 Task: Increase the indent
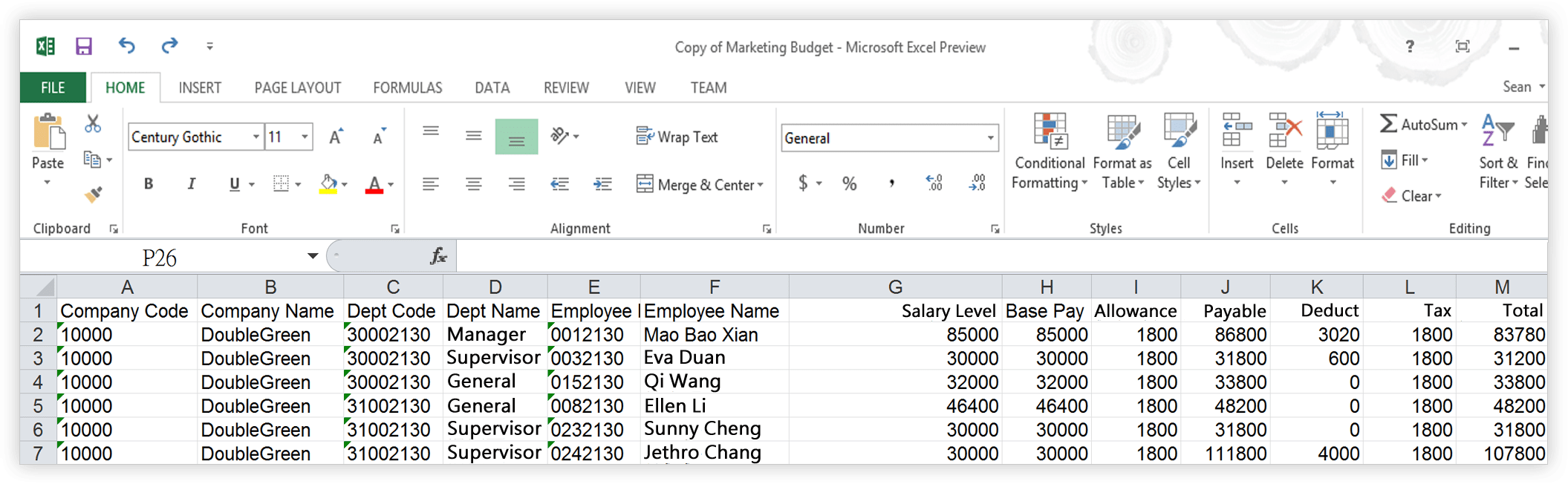[x=602, y=184]
